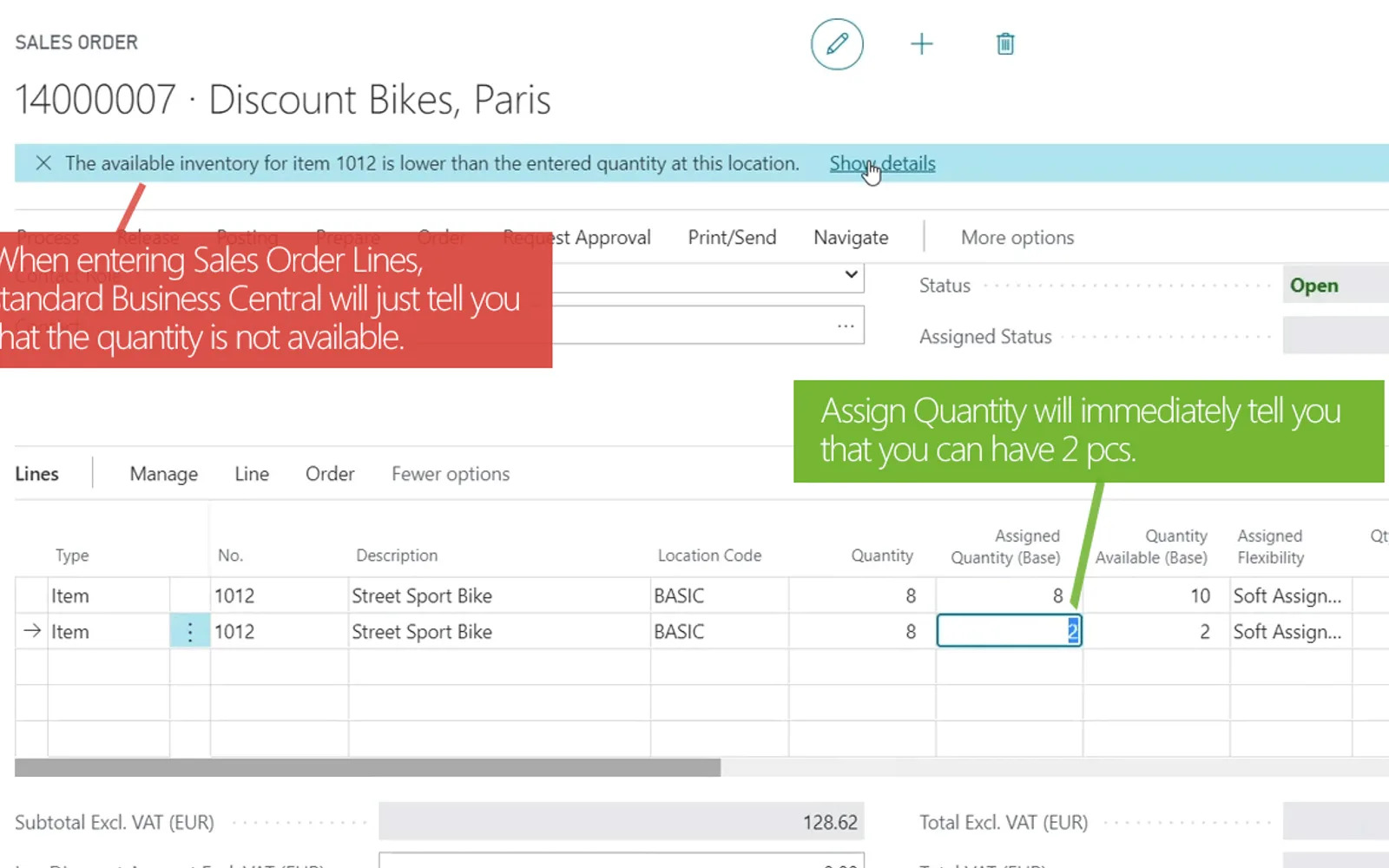Open the Navigate menu
Viewport: 1389px width, 868px height.
tap(851, 238)
